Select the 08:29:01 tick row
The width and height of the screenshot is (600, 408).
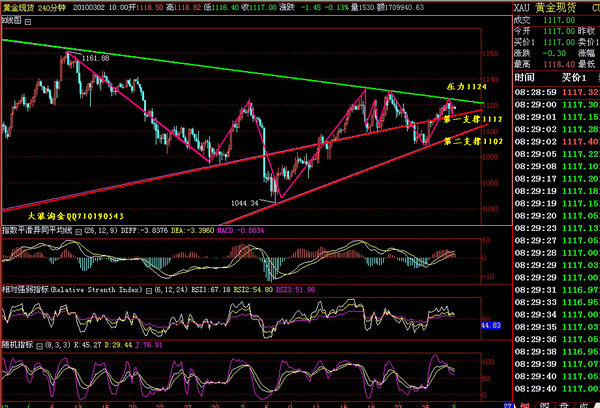click(557, 117)
